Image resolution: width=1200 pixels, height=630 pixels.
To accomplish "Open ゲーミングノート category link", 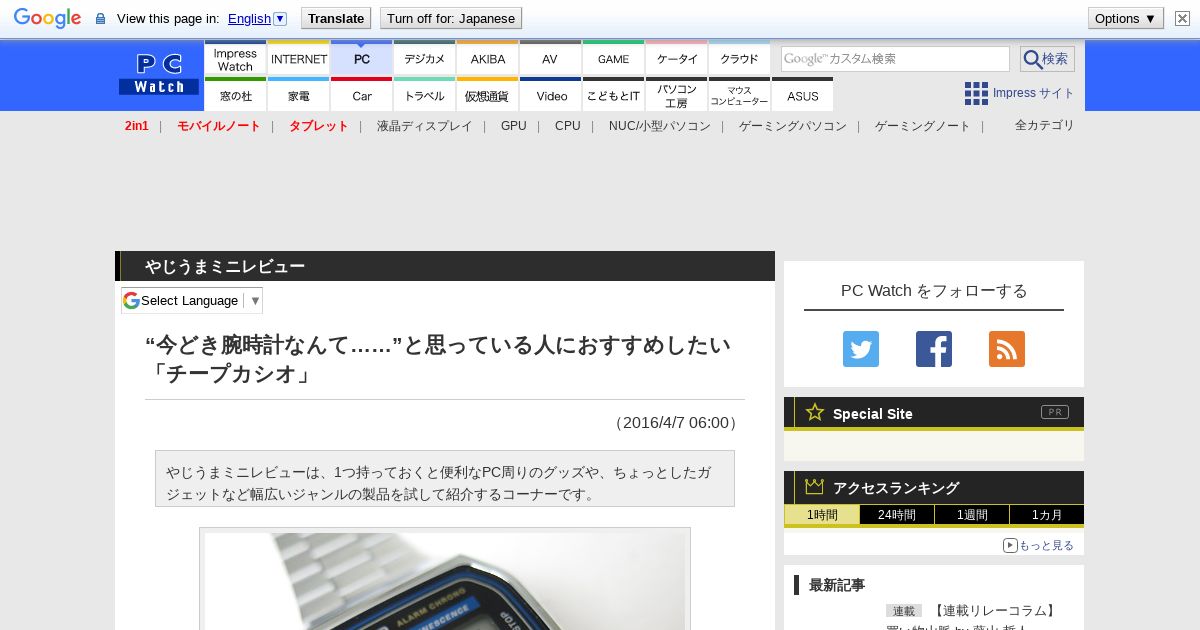I will point(923,126).
